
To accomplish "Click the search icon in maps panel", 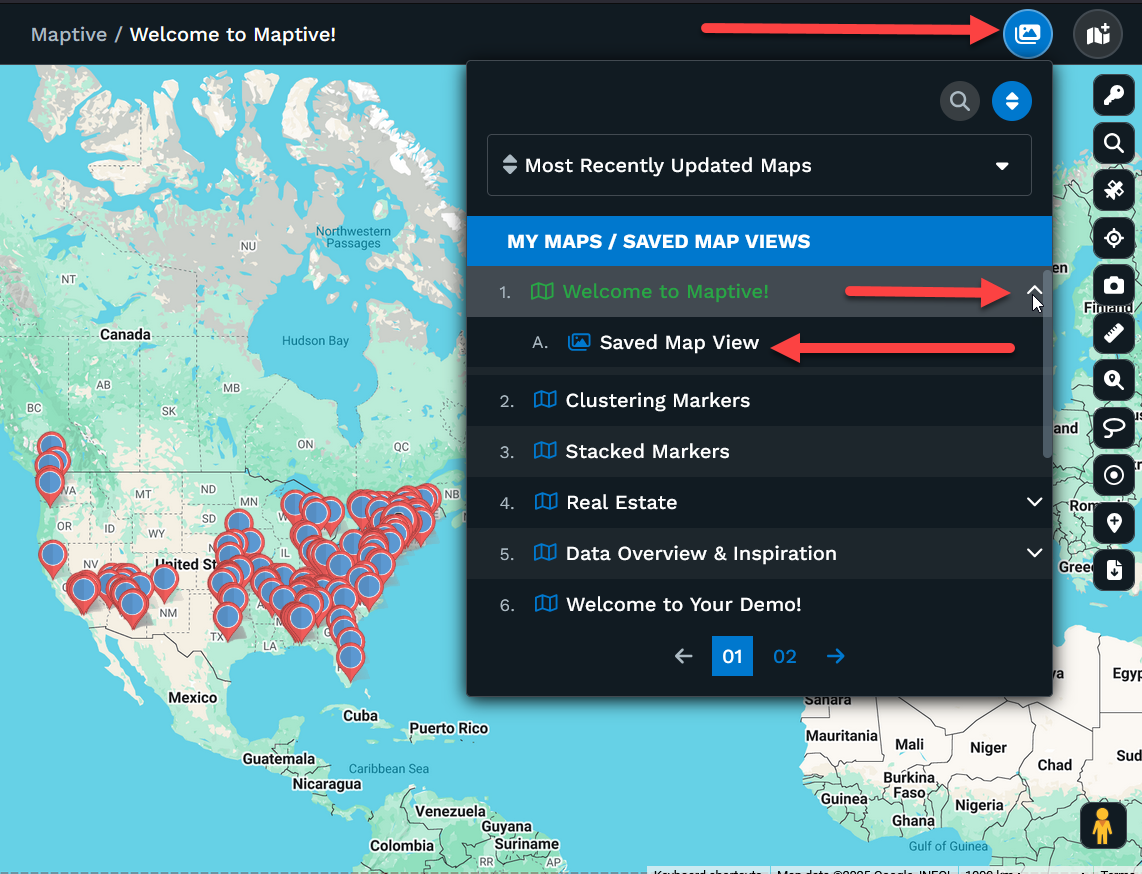I will (959, 101).
